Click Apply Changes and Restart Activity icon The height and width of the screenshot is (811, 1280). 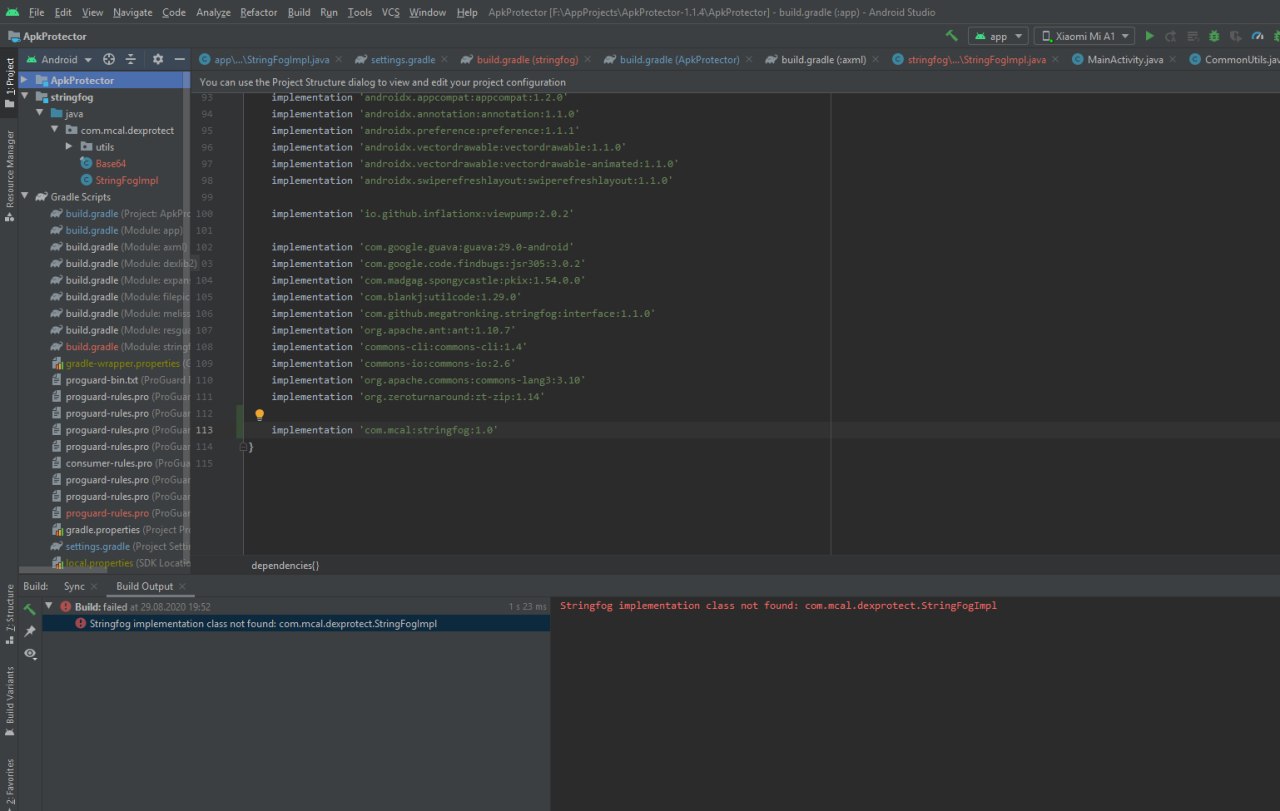(1170, 36)
